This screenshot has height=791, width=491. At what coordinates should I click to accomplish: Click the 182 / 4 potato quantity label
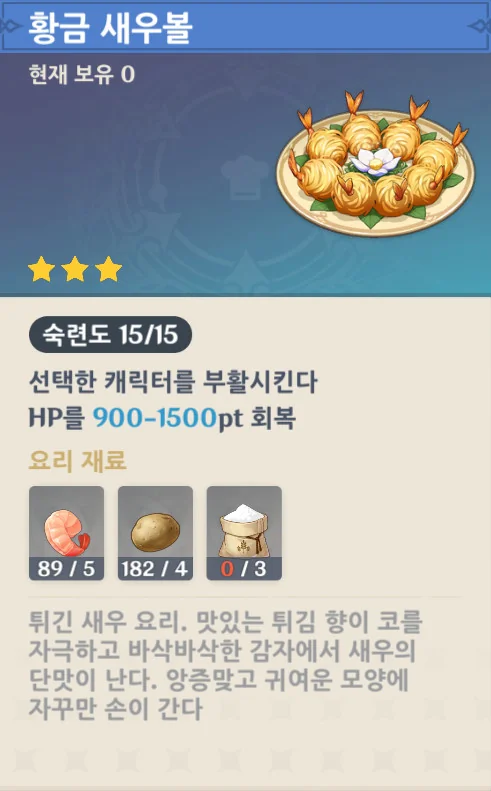click(155, 569)
